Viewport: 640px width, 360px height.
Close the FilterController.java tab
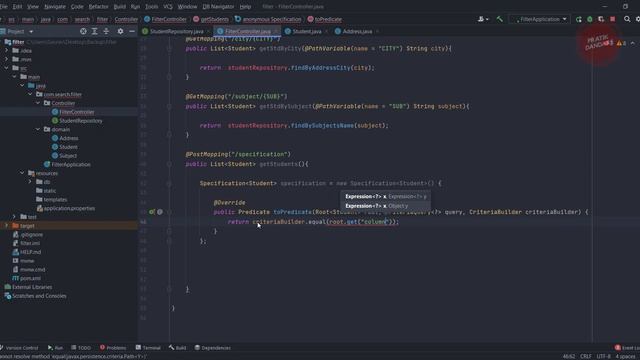tap(277, 31)
